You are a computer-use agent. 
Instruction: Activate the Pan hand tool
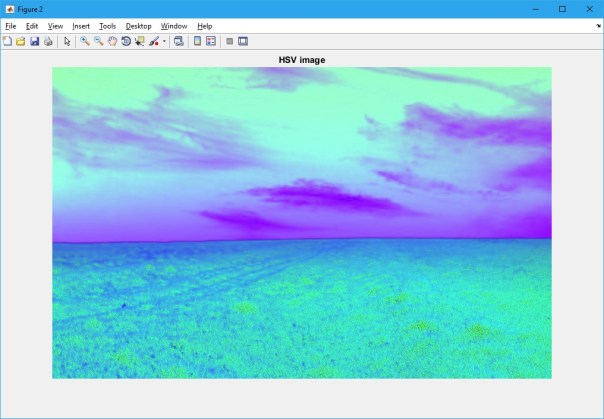pos(112,41)
